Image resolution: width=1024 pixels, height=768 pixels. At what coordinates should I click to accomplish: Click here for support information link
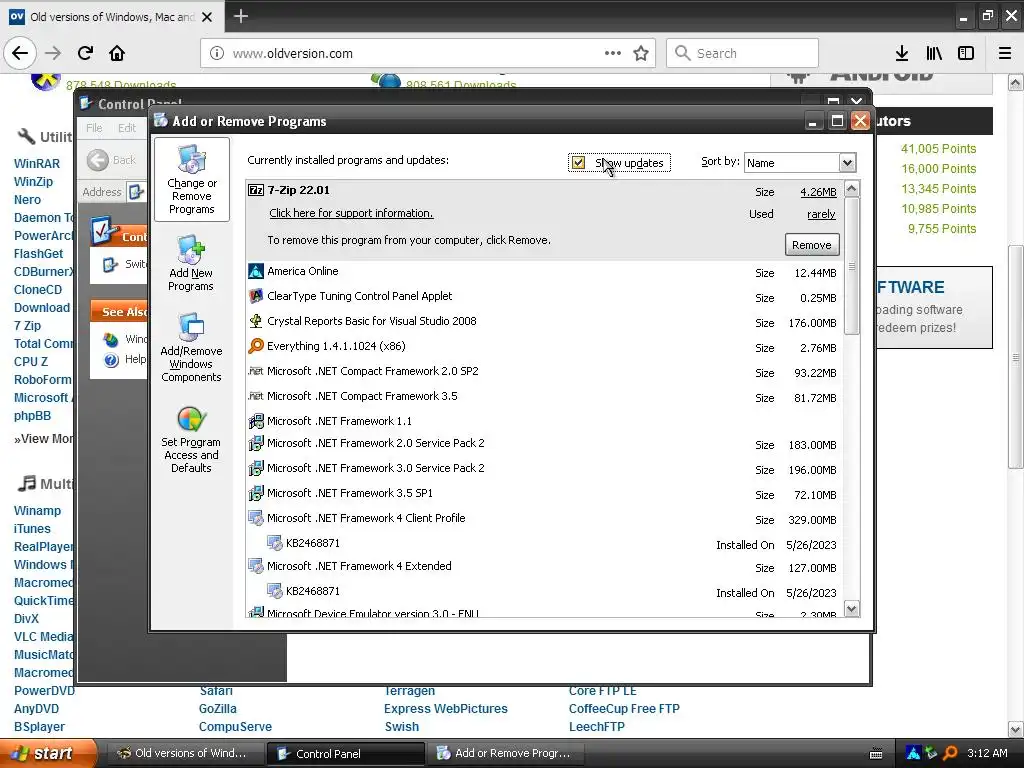(x=351, y=213)
